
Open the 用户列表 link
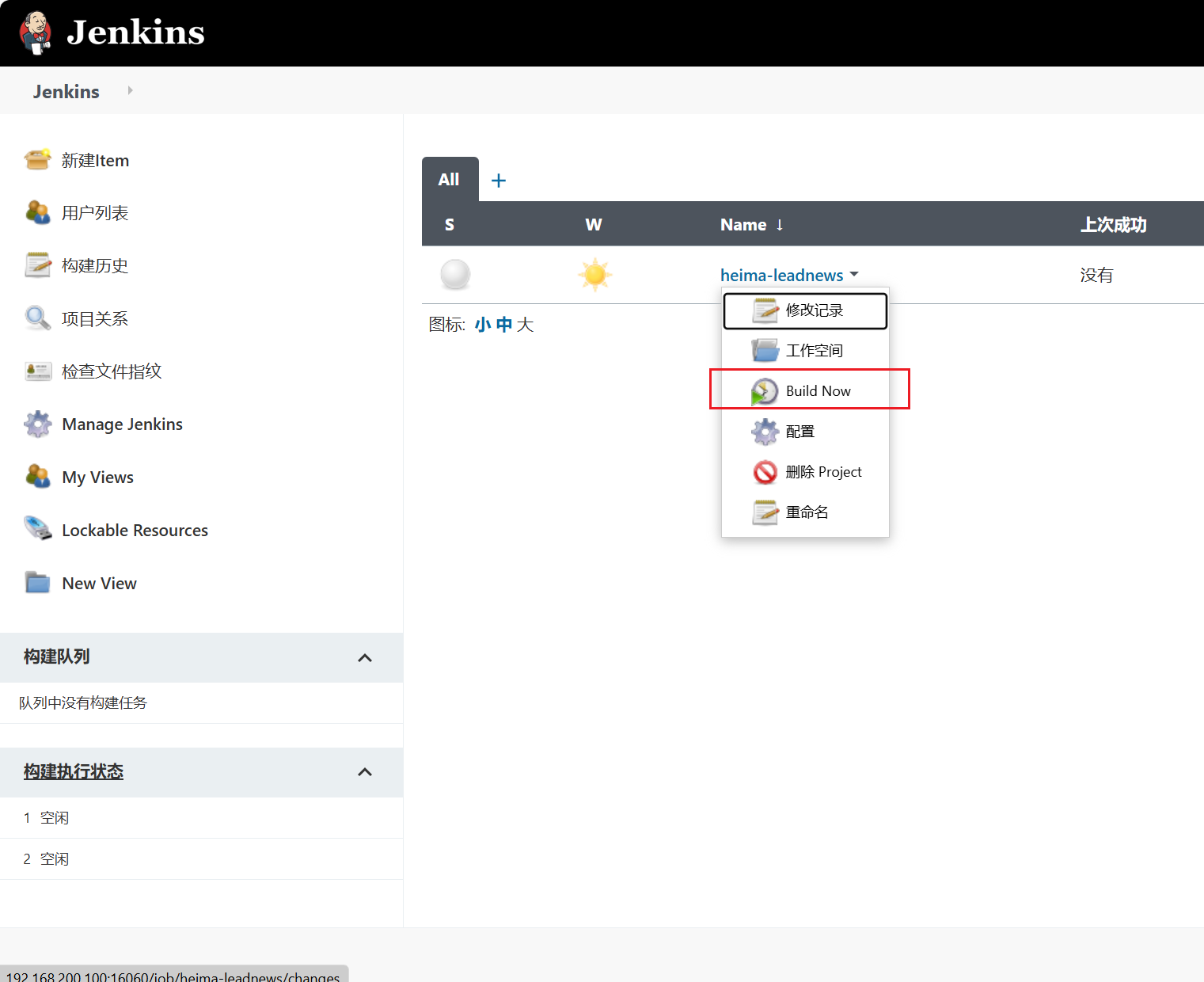point(95,213)
